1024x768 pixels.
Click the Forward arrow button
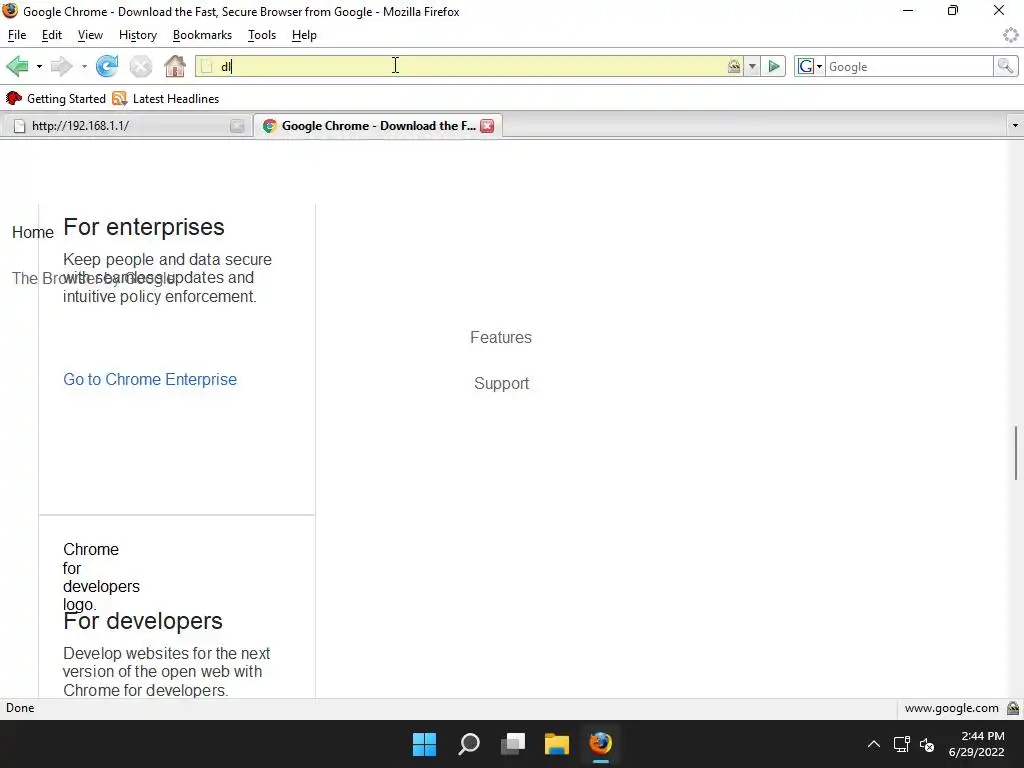61,66
